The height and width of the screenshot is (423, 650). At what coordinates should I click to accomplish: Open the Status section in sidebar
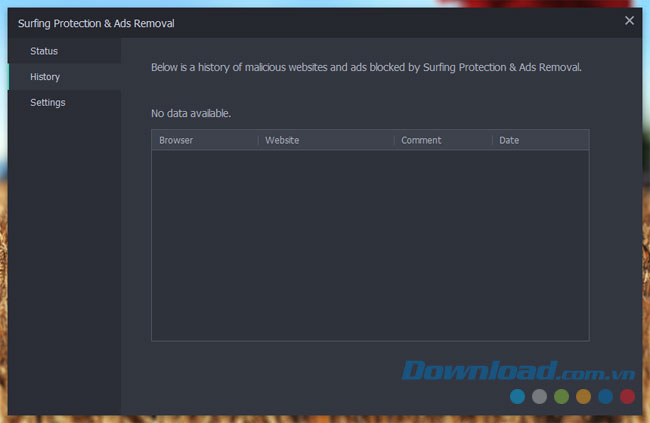pyautogui.click(x=64, y=51)
